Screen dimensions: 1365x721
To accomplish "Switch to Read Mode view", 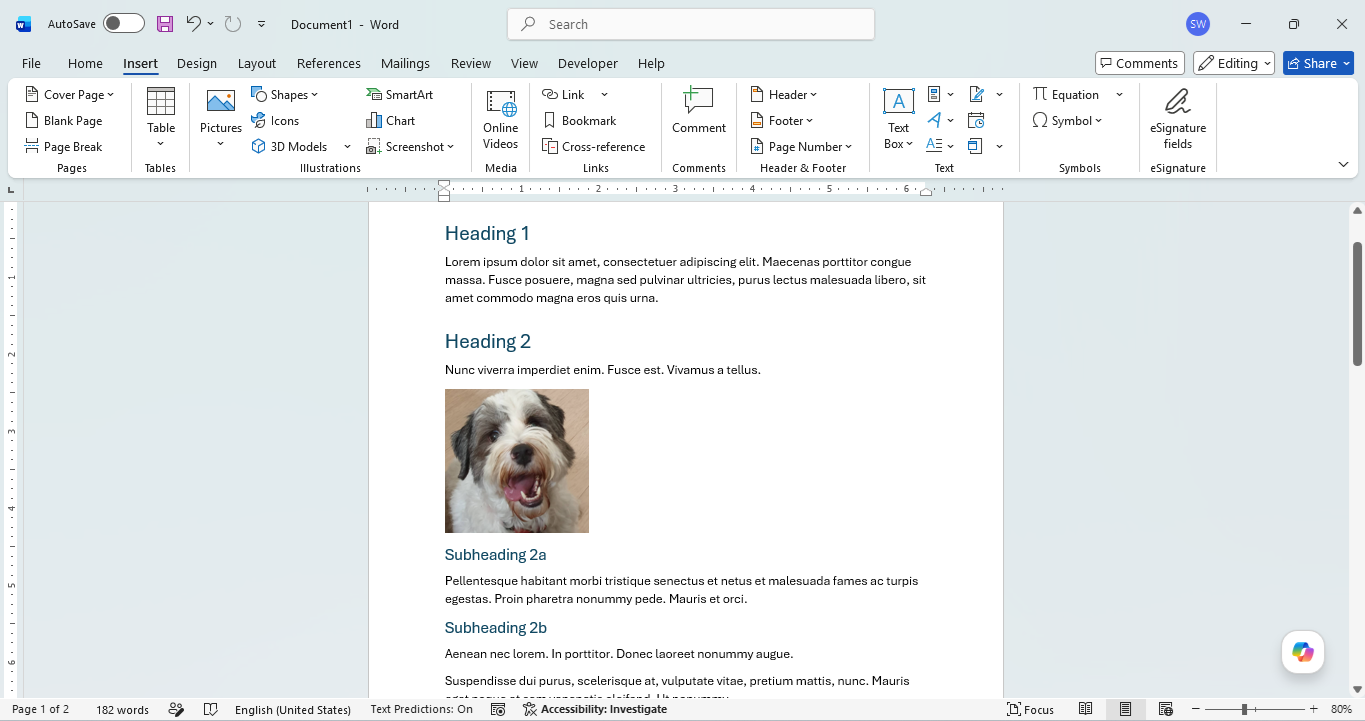I will coord(1086,710).
